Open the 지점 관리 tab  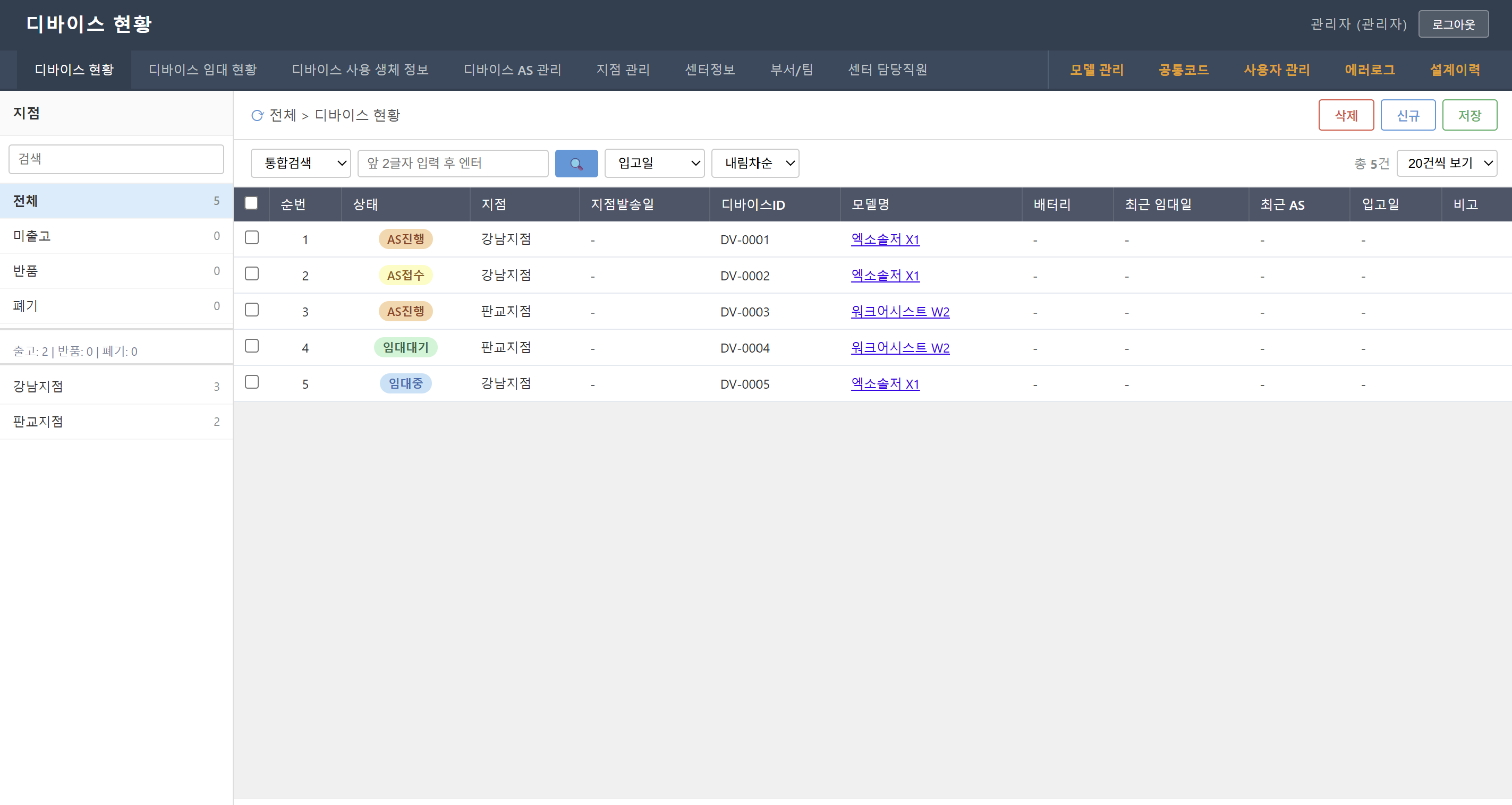point(623,70)
